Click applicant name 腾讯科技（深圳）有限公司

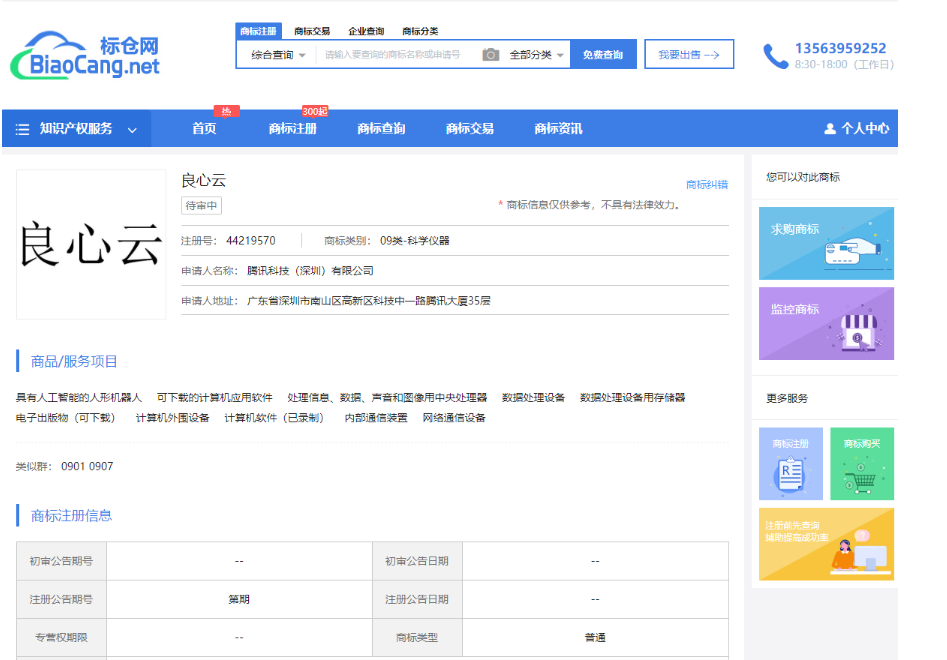click(310, 271)
